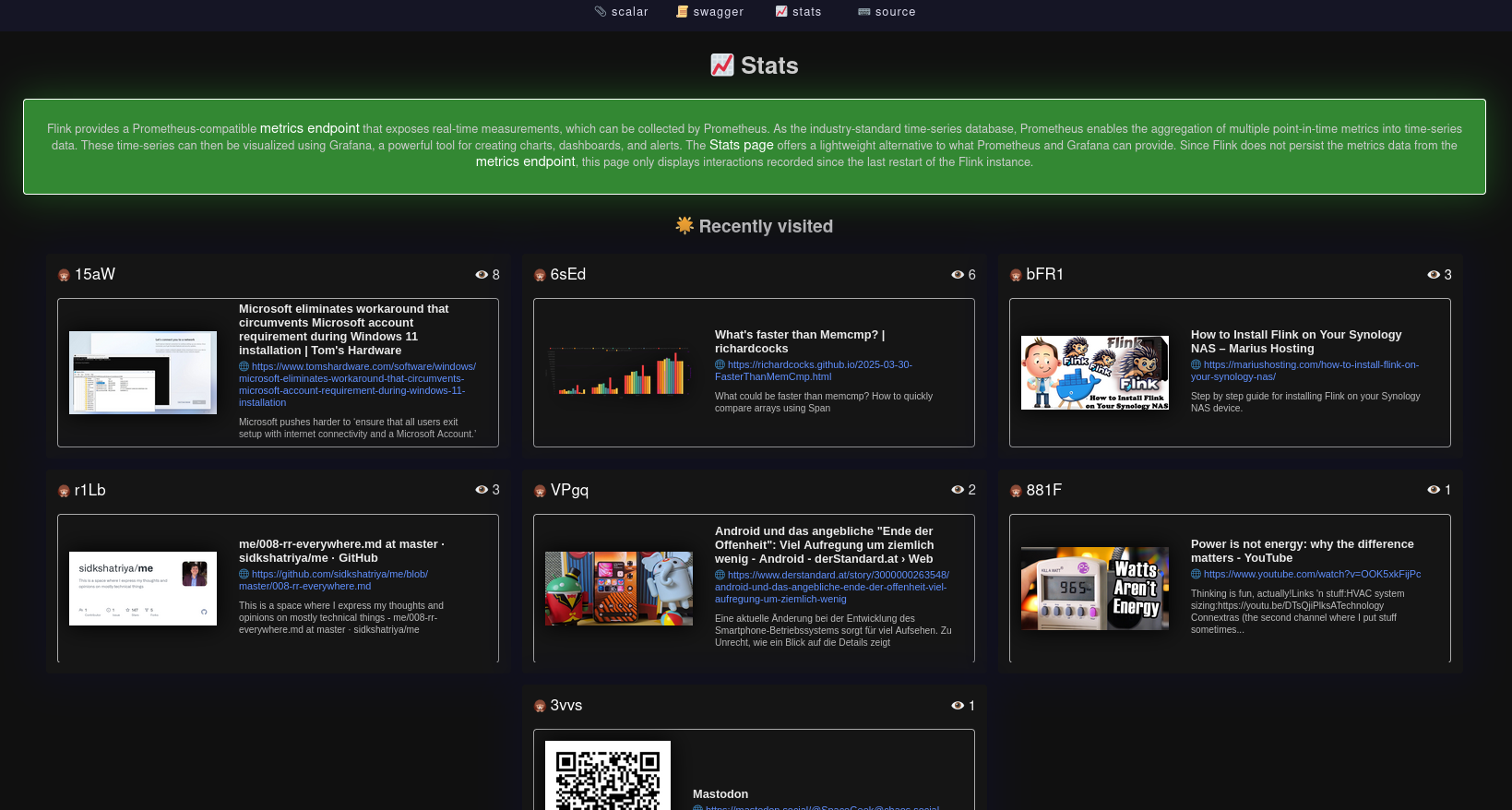Click the eye views icon on r1Lb card
The height and width of the screenshot is (810, 1512).
(482, 489)
